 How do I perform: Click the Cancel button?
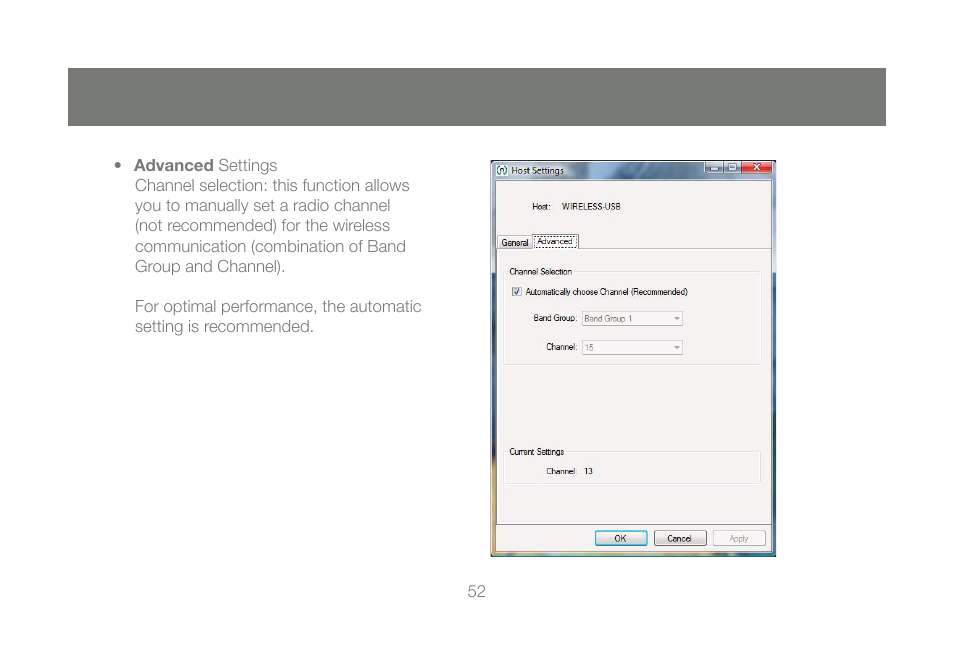680,538
